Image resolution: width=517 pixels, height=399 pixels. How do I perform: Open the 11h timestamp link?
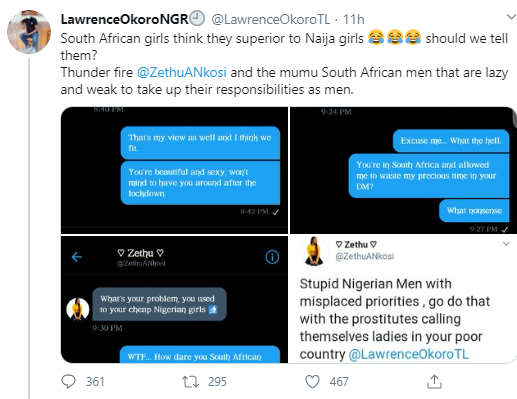tap(353, 19)
